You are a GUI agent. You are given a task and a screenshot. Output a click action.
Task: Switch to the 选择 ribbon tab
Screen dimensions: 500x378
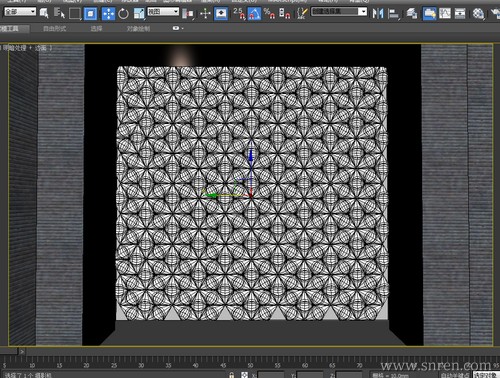tap(96, 29)
